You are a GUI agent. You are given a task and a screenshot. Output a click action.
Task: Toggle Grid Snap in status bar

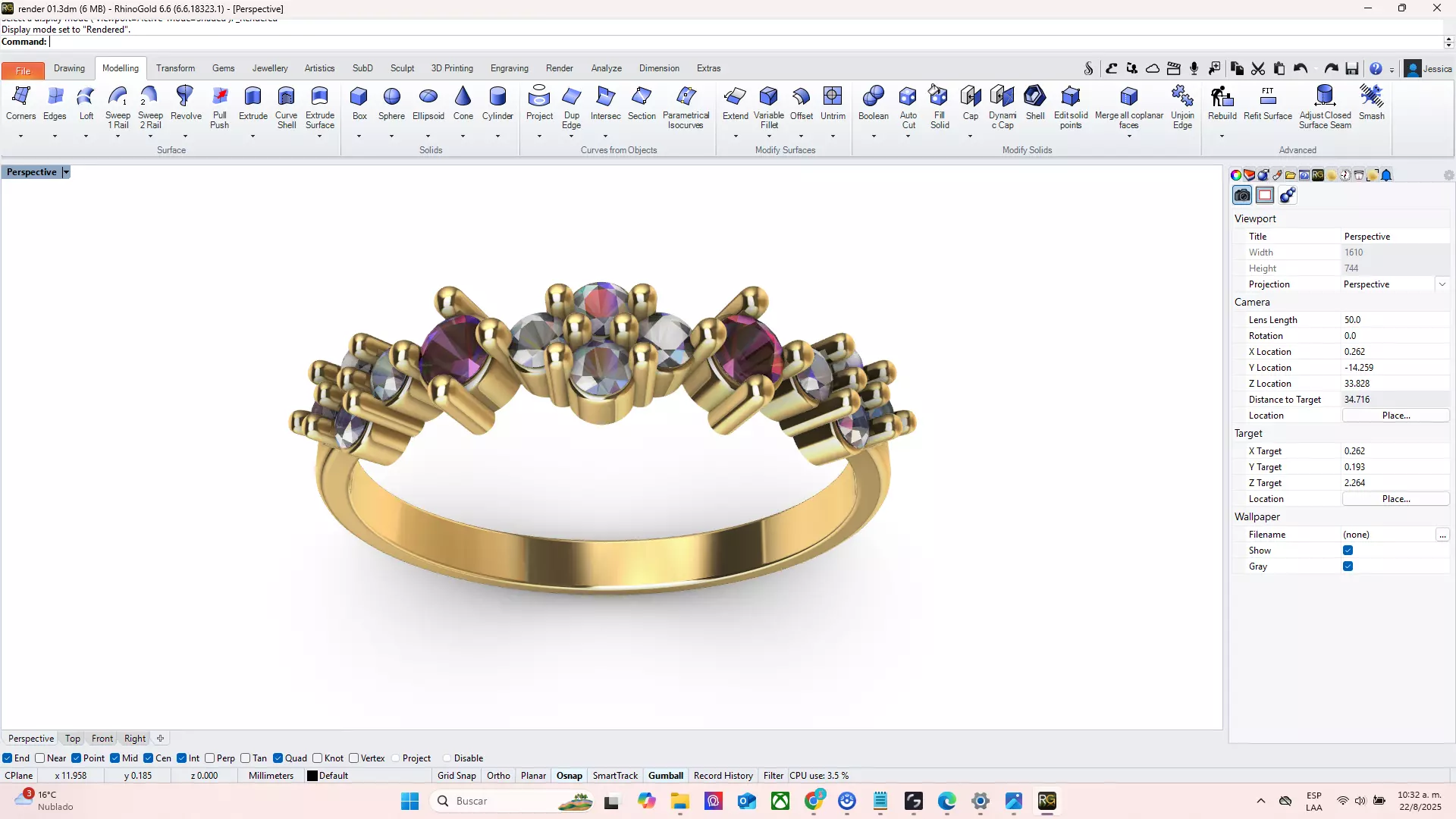click(457, 776)
